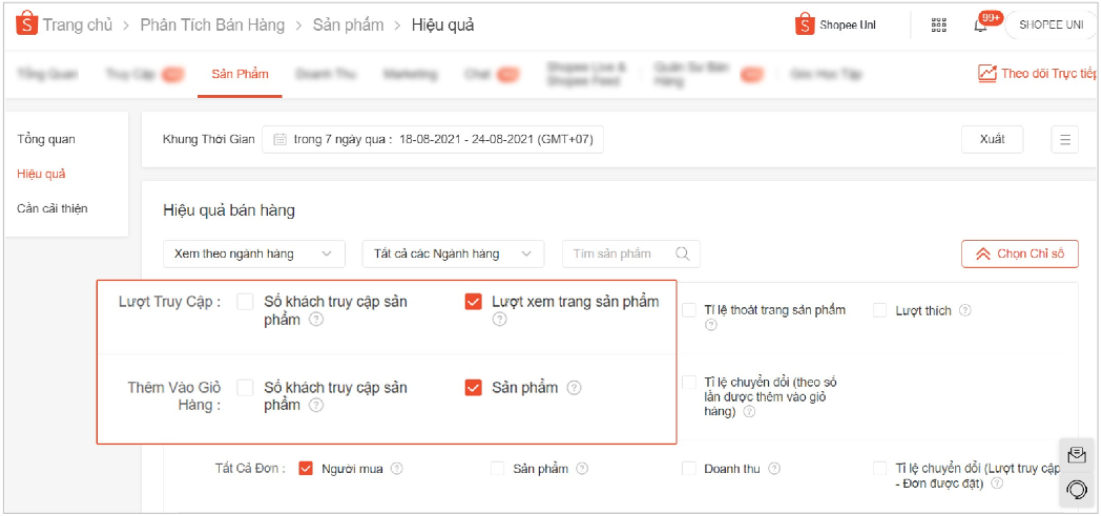This screenshot has height=516, width=1101.
Task: Click the list view icon beside Xuất
Action: (x=1064, y=140)
